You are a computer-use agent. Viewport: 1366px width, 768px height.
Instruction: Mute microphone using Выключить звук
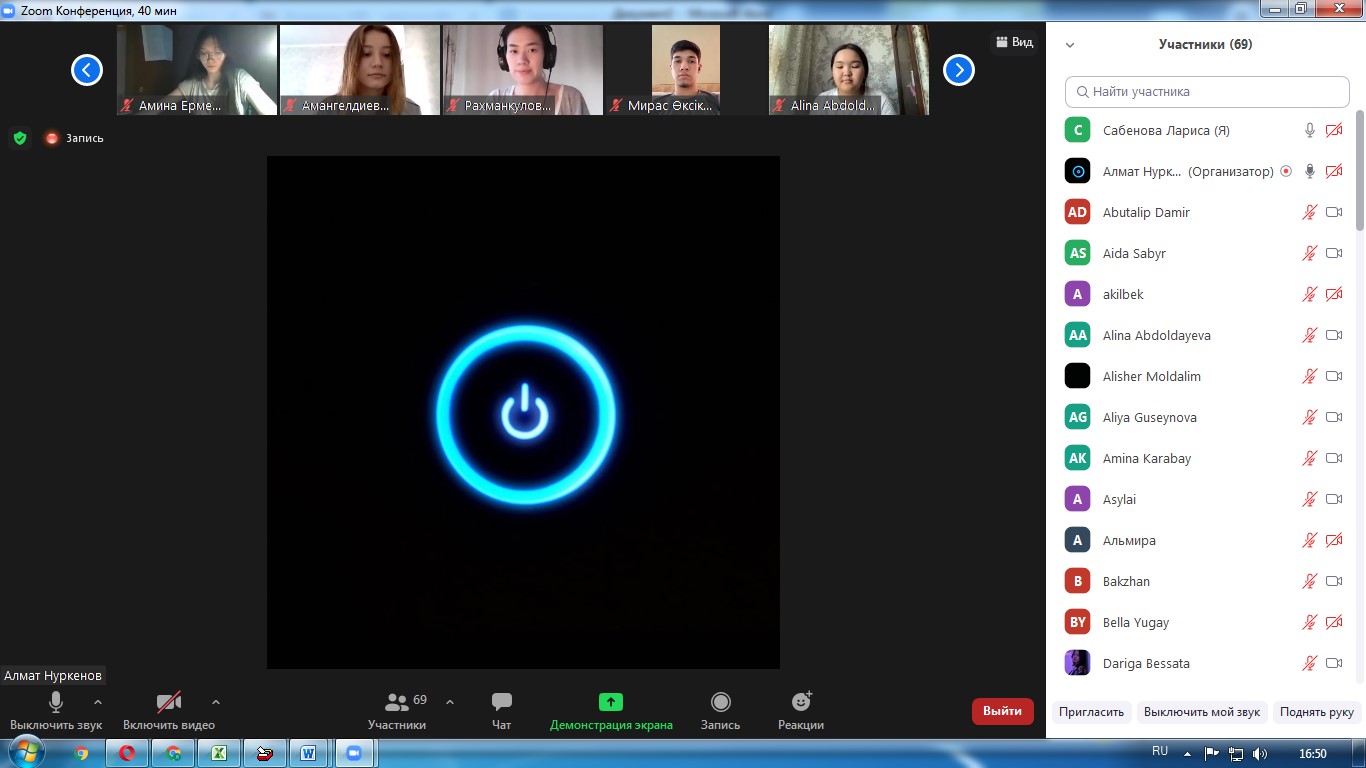pyautogui.click(x=56, y=703)
